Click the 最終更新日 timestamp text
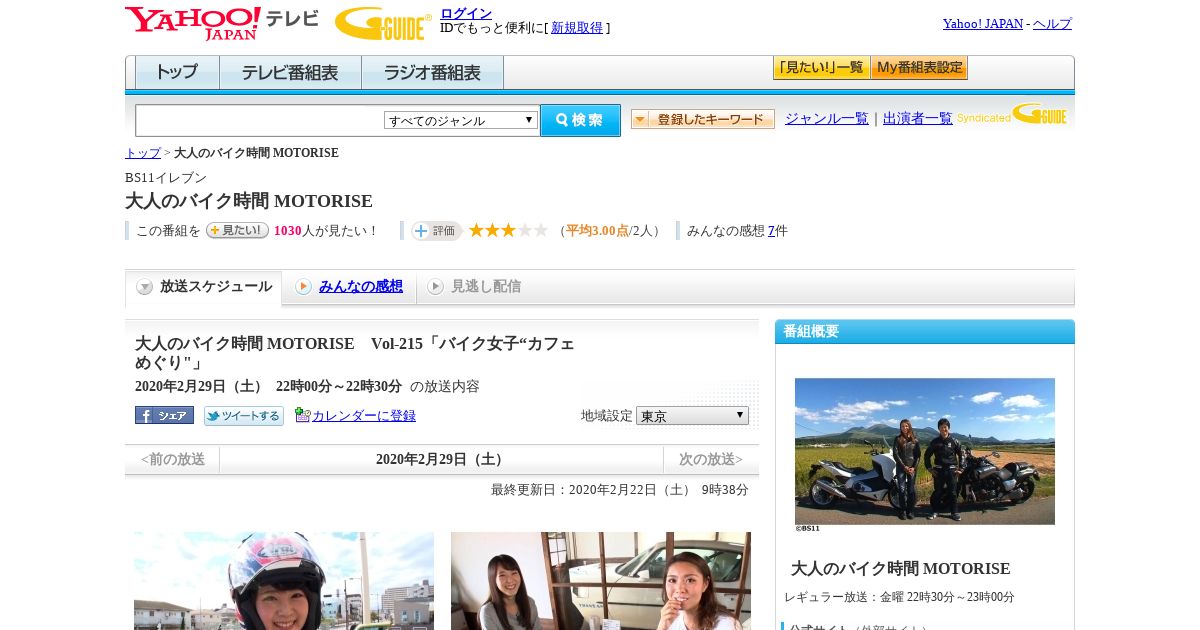Viewport: 1200px width, 630px height. click(x=620, y=490)
